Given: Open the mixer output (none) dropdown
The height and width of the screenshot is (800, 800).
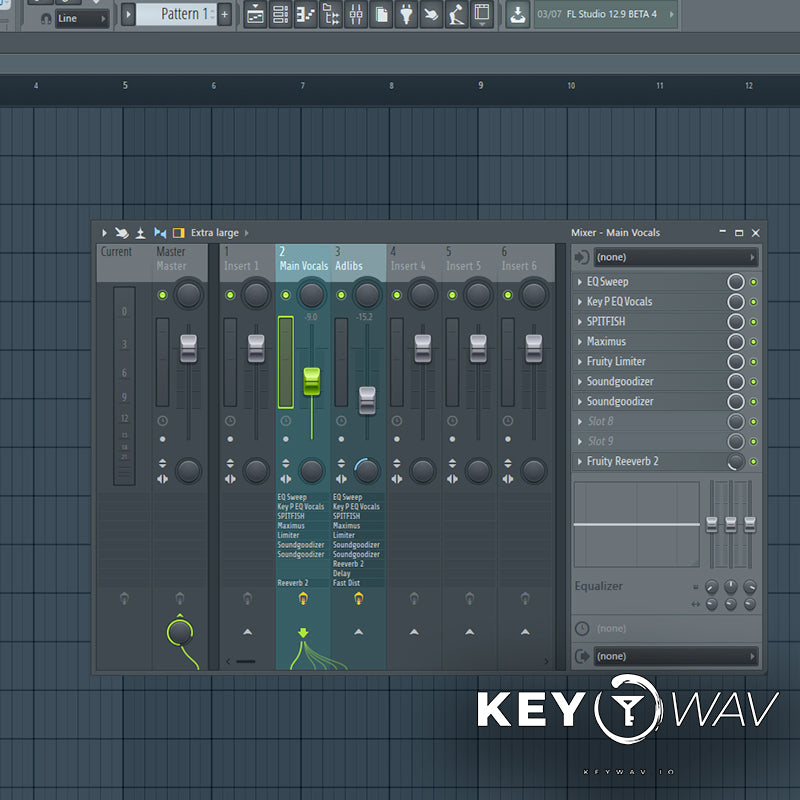Looking at the screenshot, I should 675,656.
